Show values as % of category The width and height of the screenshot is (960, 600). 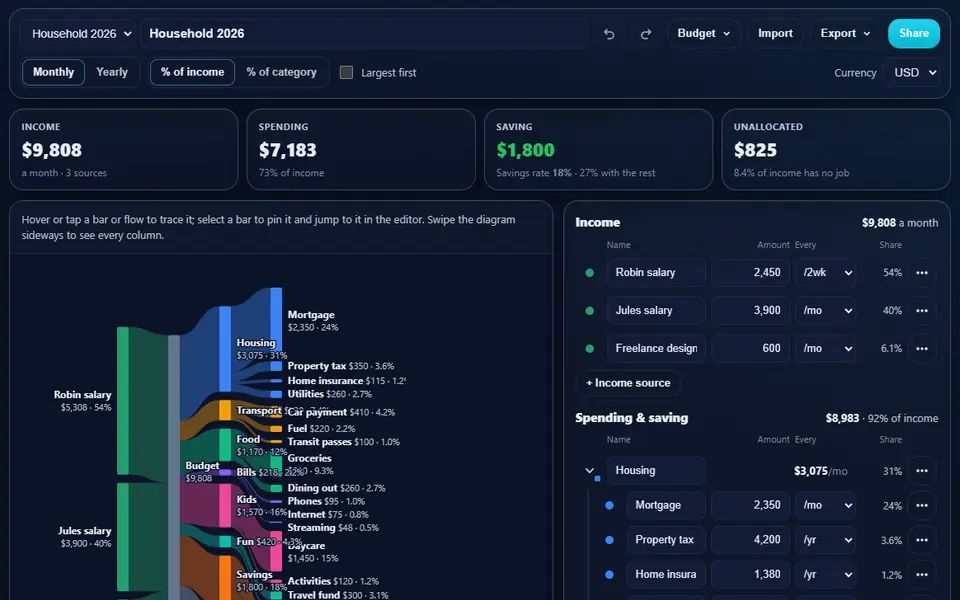[282, 72]
